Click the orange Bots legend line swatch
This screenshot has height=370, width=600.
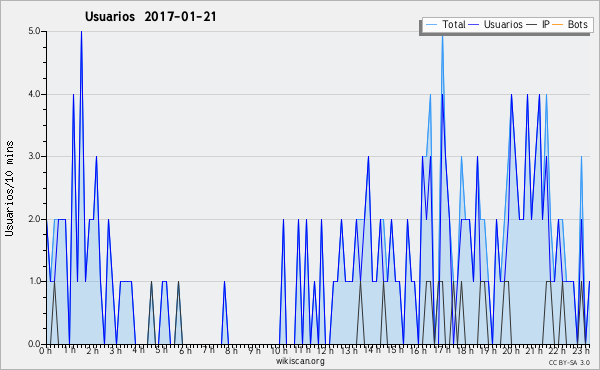click(558, 25)
